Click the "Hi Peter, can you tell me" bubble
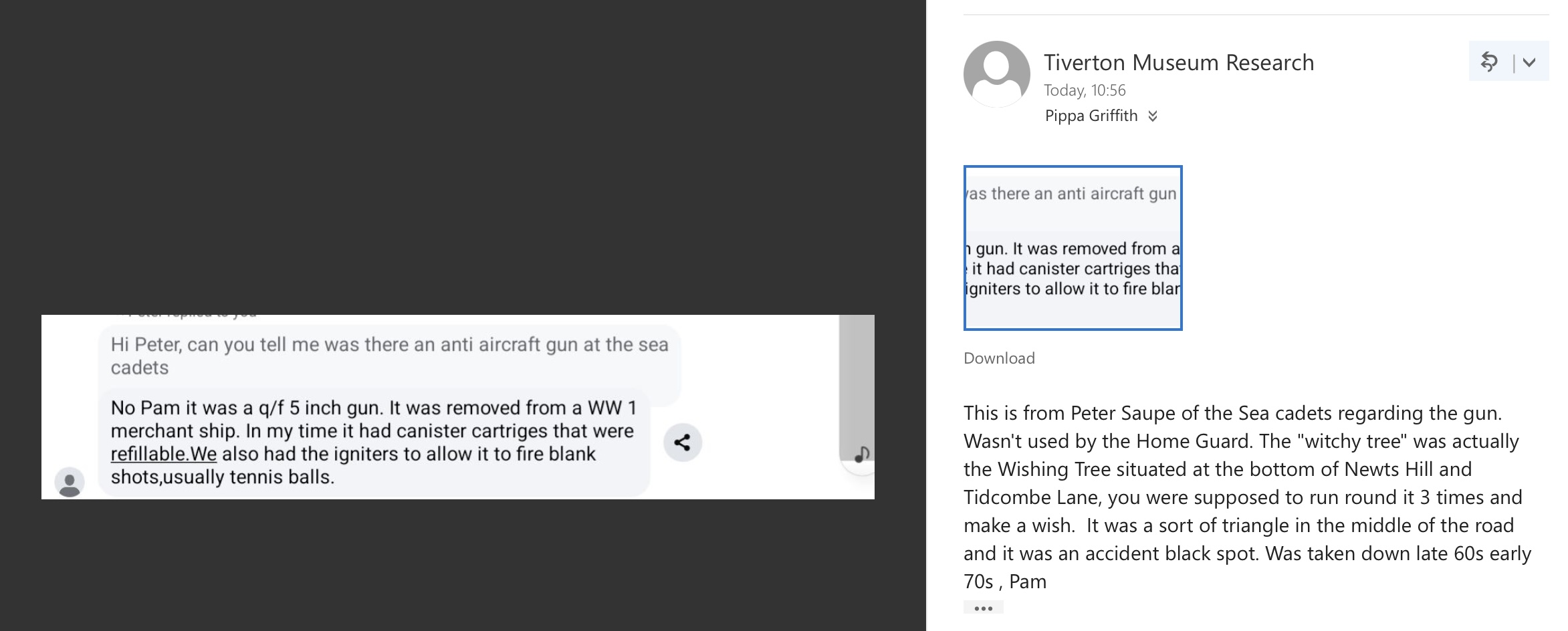This screenshot has height=631, width=1568. coord(389,356)
